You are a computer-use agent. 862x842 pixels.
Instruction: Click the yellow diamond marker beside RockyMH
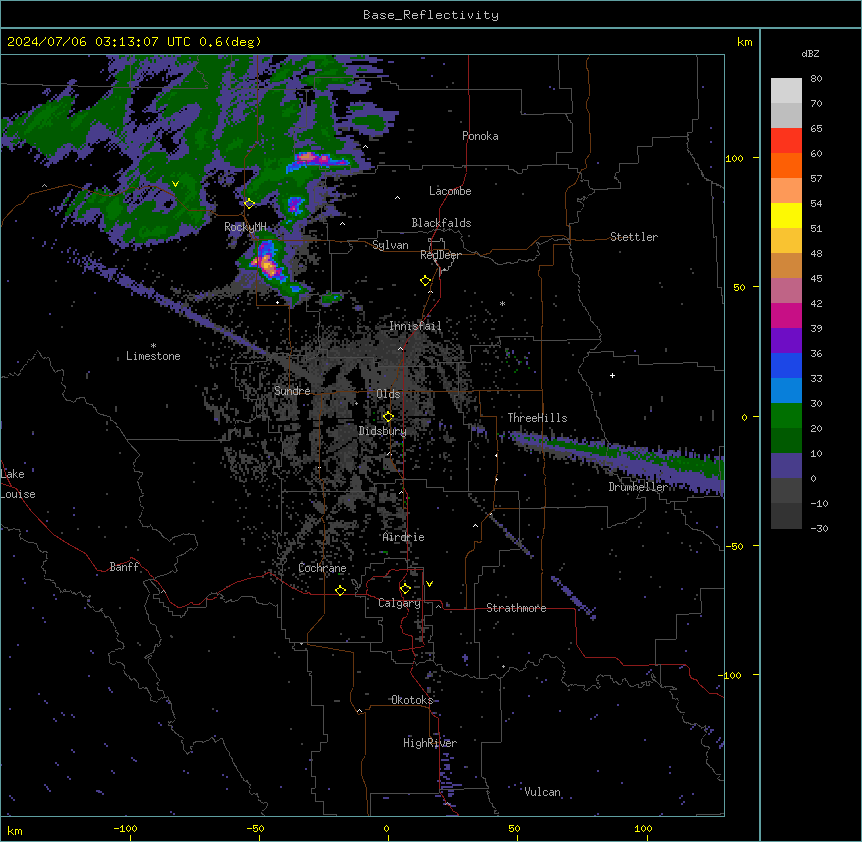click(249, 204)
